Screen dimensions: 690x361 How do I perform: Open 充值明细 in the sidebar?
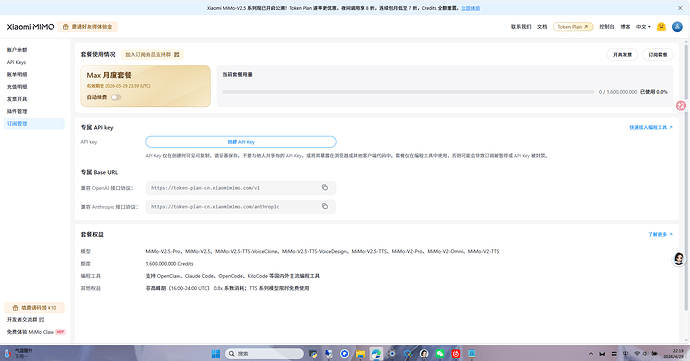(17, 87)
